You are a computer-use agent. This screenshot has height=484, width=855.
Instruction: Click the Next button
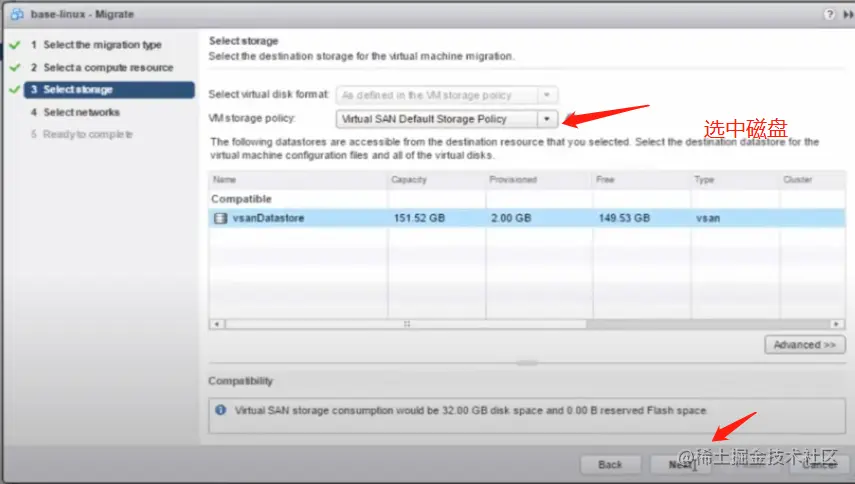[x=681, y=464]
